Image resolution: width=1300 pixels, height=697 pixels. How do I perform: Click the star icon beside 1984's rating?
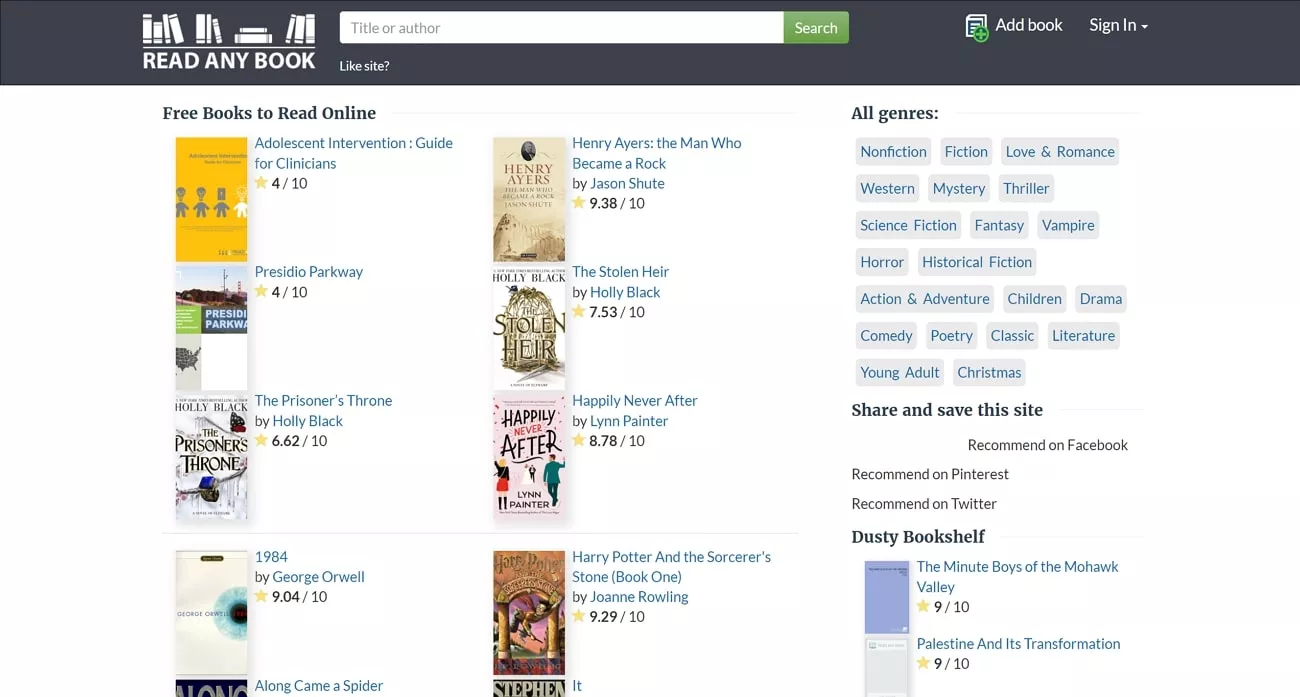click(261, 596)
